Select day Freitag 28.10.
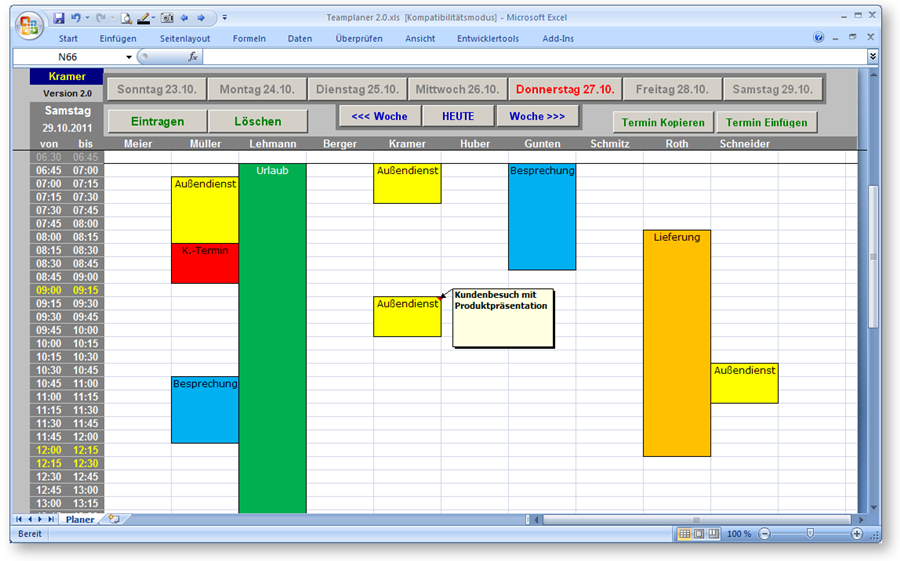The image size is (900, 561). point(672,90)
